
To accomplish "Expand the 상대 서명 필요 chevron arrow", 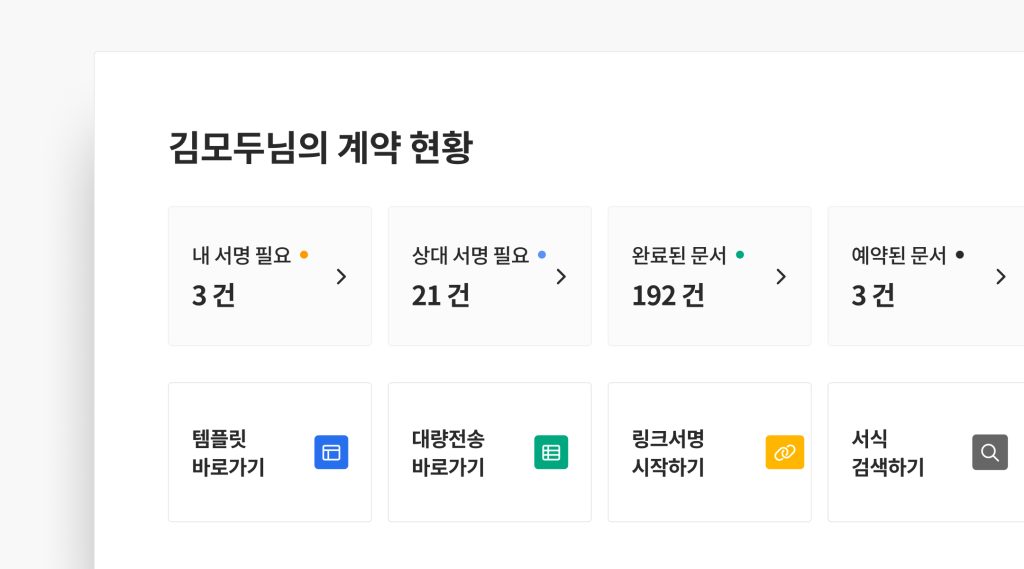I will (x=561, y=277).
